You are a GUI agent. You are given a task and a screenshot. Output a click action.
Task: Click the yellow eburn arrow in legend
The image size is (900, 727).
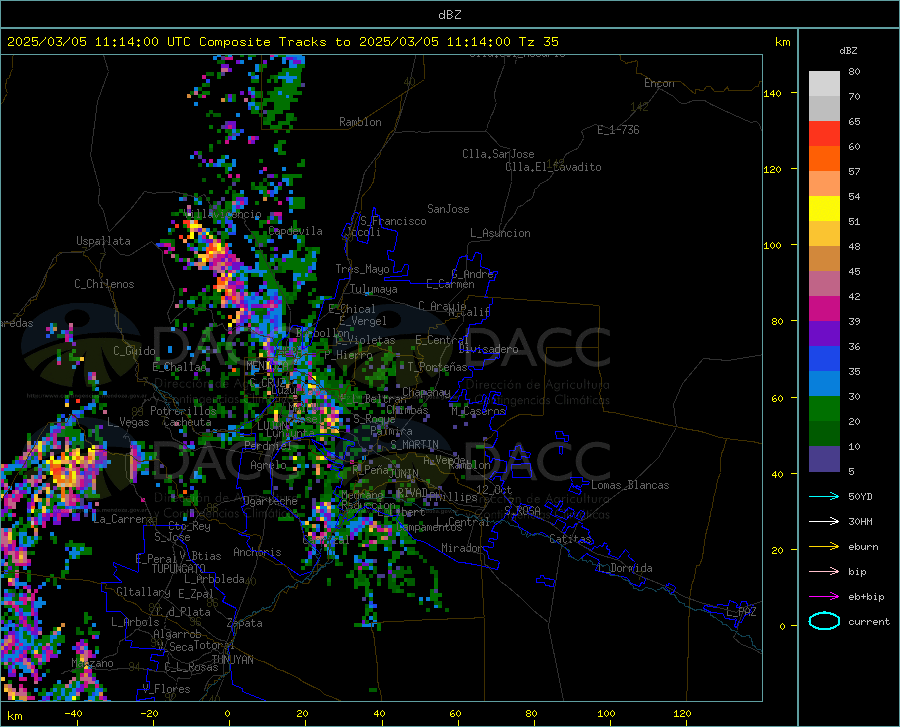(x=824, y=546)
